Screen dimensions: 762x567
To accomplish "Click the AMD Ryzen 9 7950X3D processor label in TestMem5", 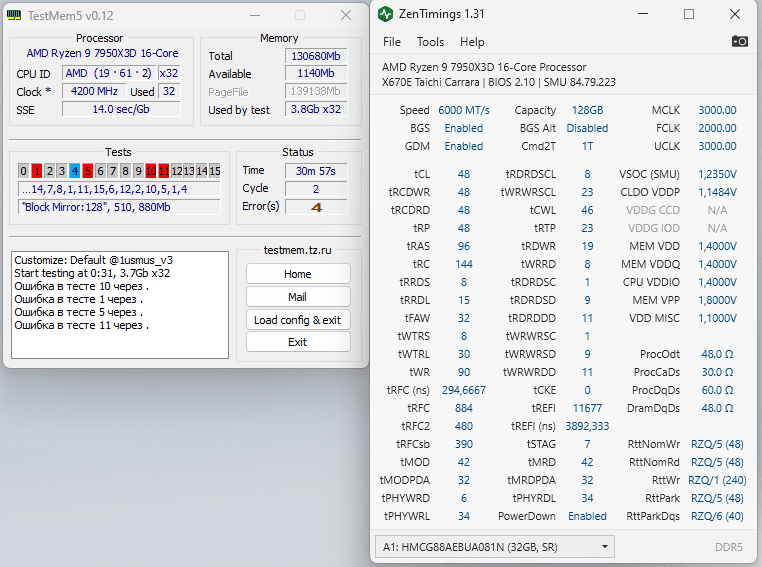I will [102, 53].
